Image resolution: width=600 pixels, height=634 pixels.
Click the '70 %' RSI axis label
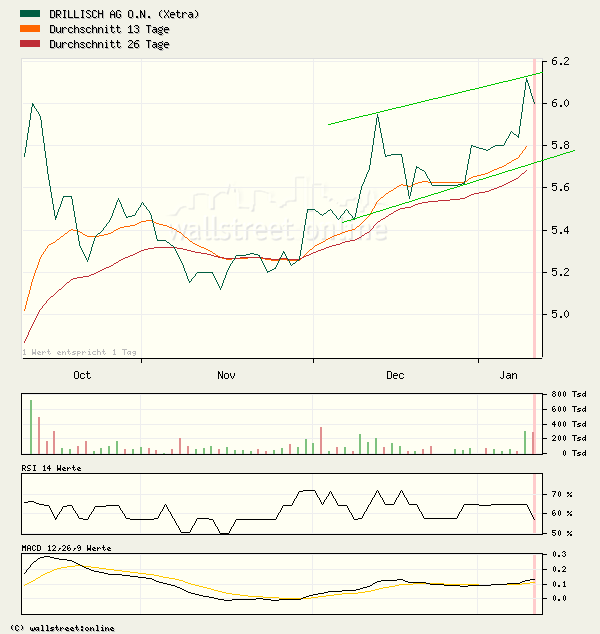pos(562,494)
